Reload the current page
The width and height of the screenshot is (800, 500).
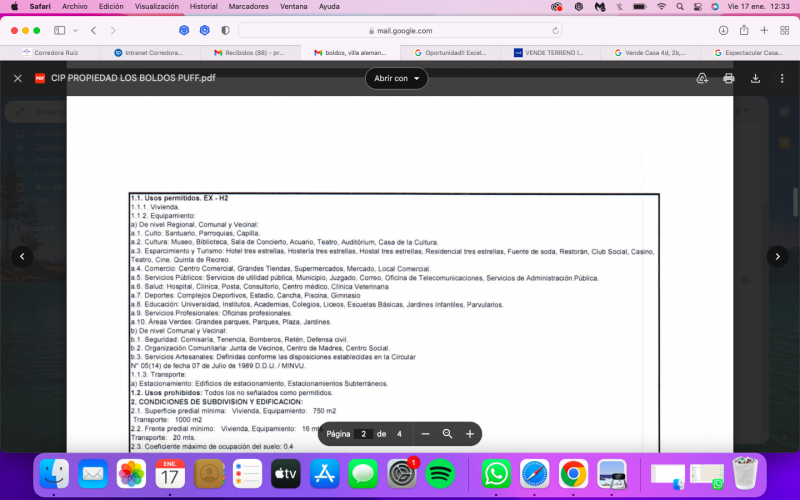point(555,31)
